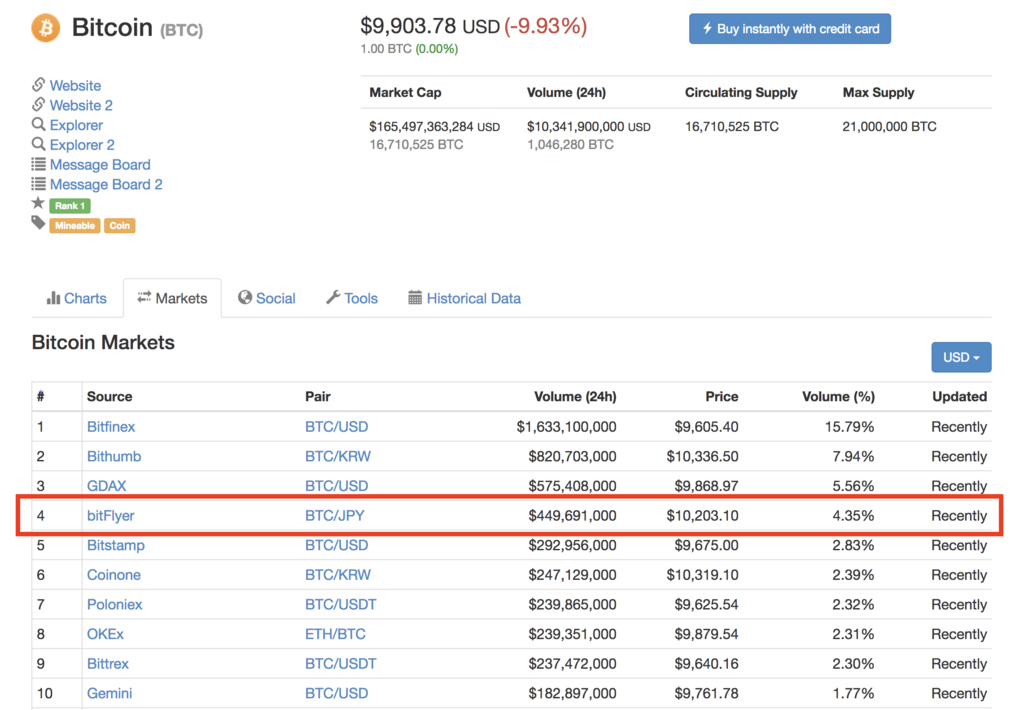Viewport: 1024px width, 710px height.
Task: Open the Bittrex exchange link
Action: (108, 664)
